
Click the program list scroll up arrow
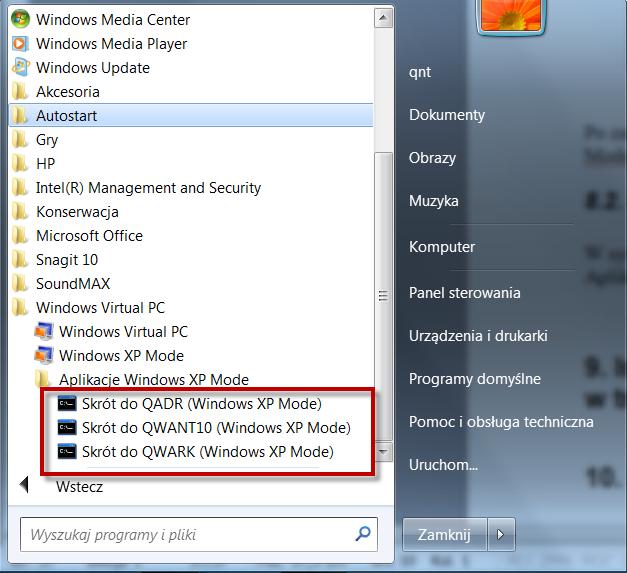point(383,18)
